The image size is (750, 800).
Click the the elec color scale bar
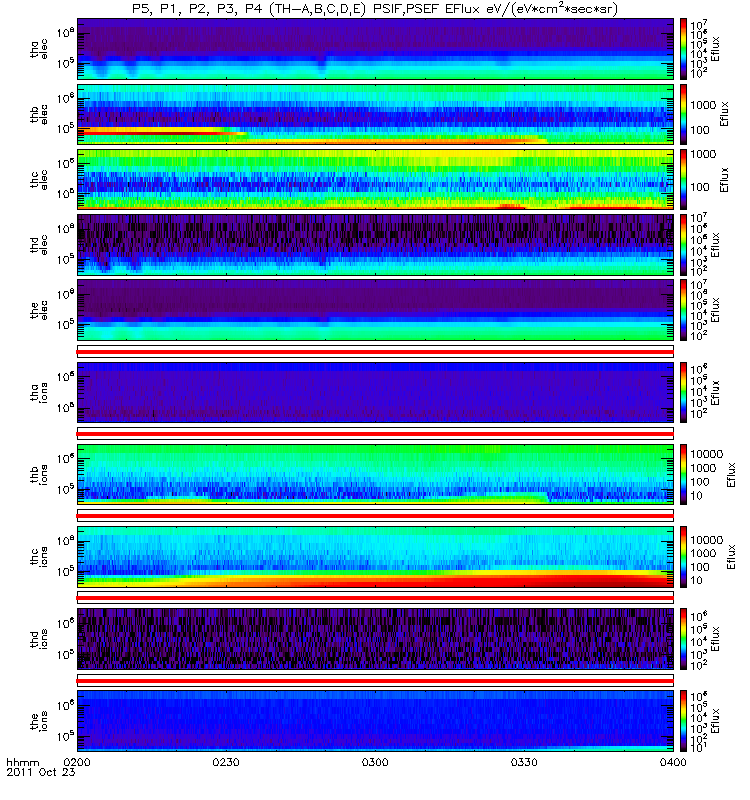[x=683, y=310]
